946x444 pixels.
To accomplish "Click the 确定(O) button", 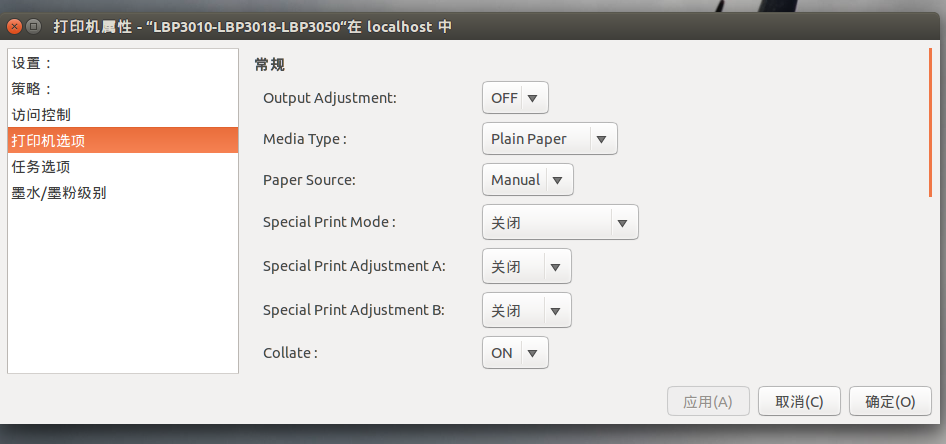I will [x=890, y=402].
